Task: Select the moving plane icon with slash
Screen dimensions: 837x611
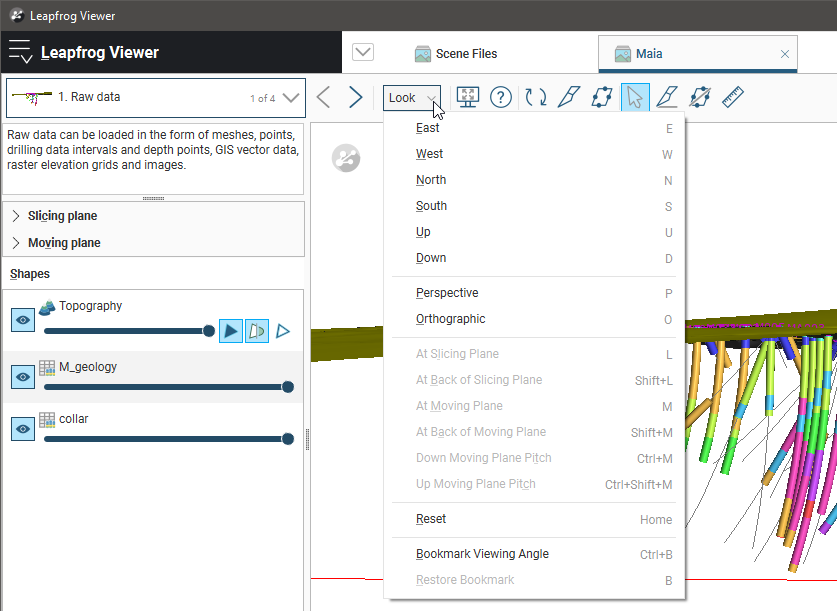Action: [x=700, y=98]
